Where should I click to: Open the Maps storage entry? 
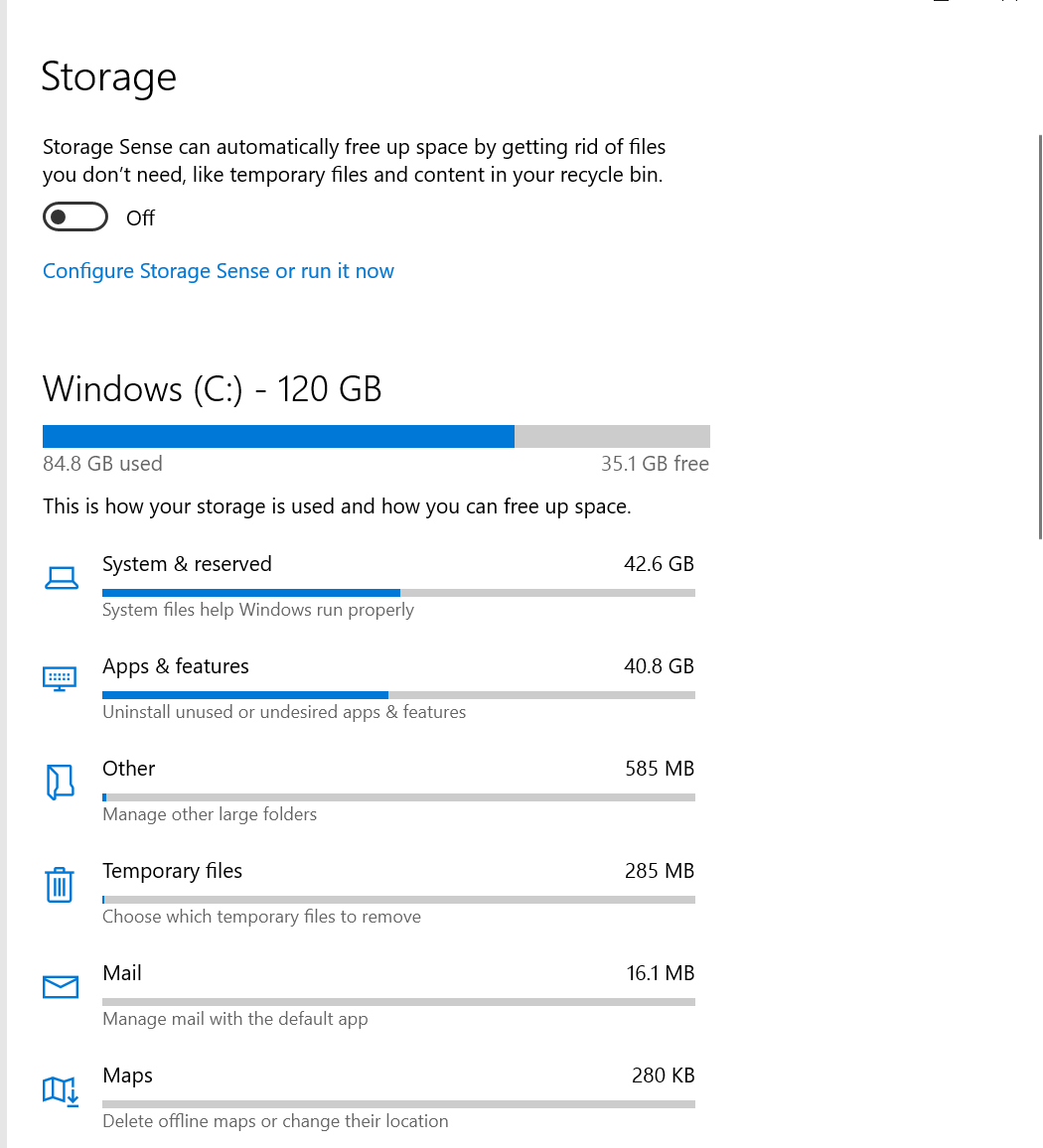pos(398,1097)
